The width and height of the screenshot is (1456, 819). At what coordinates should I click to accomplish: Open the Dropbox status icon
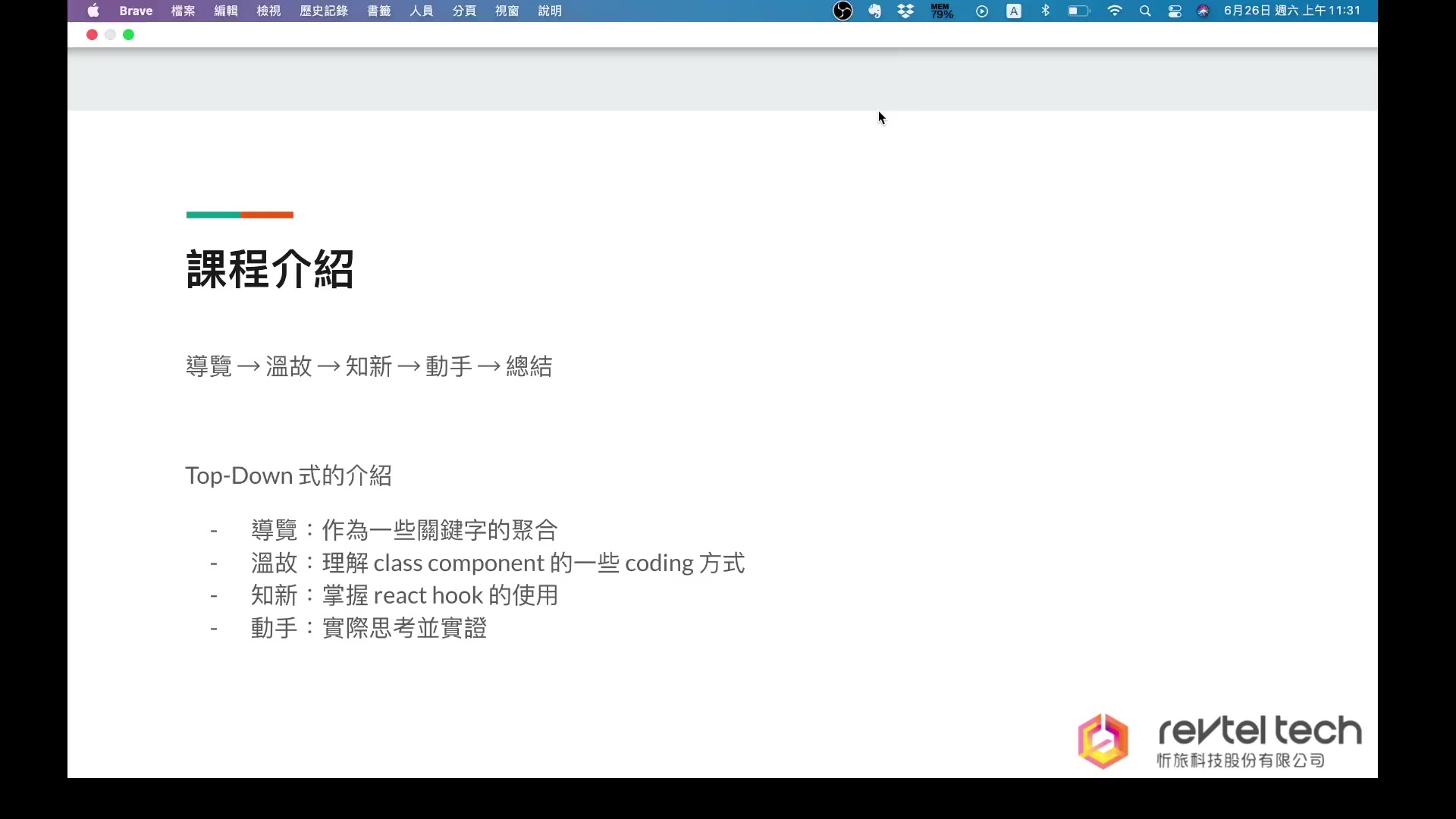905,11
